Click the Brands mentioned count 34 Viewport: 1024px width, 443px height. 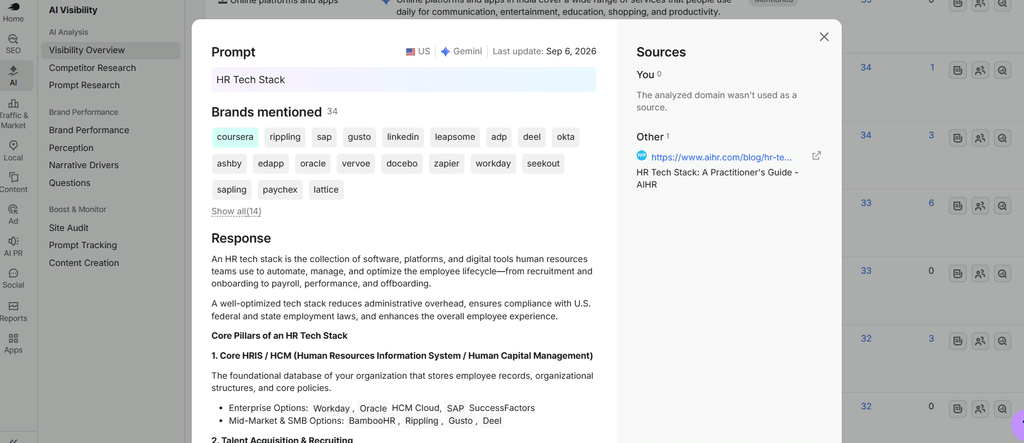pos(332,112)
